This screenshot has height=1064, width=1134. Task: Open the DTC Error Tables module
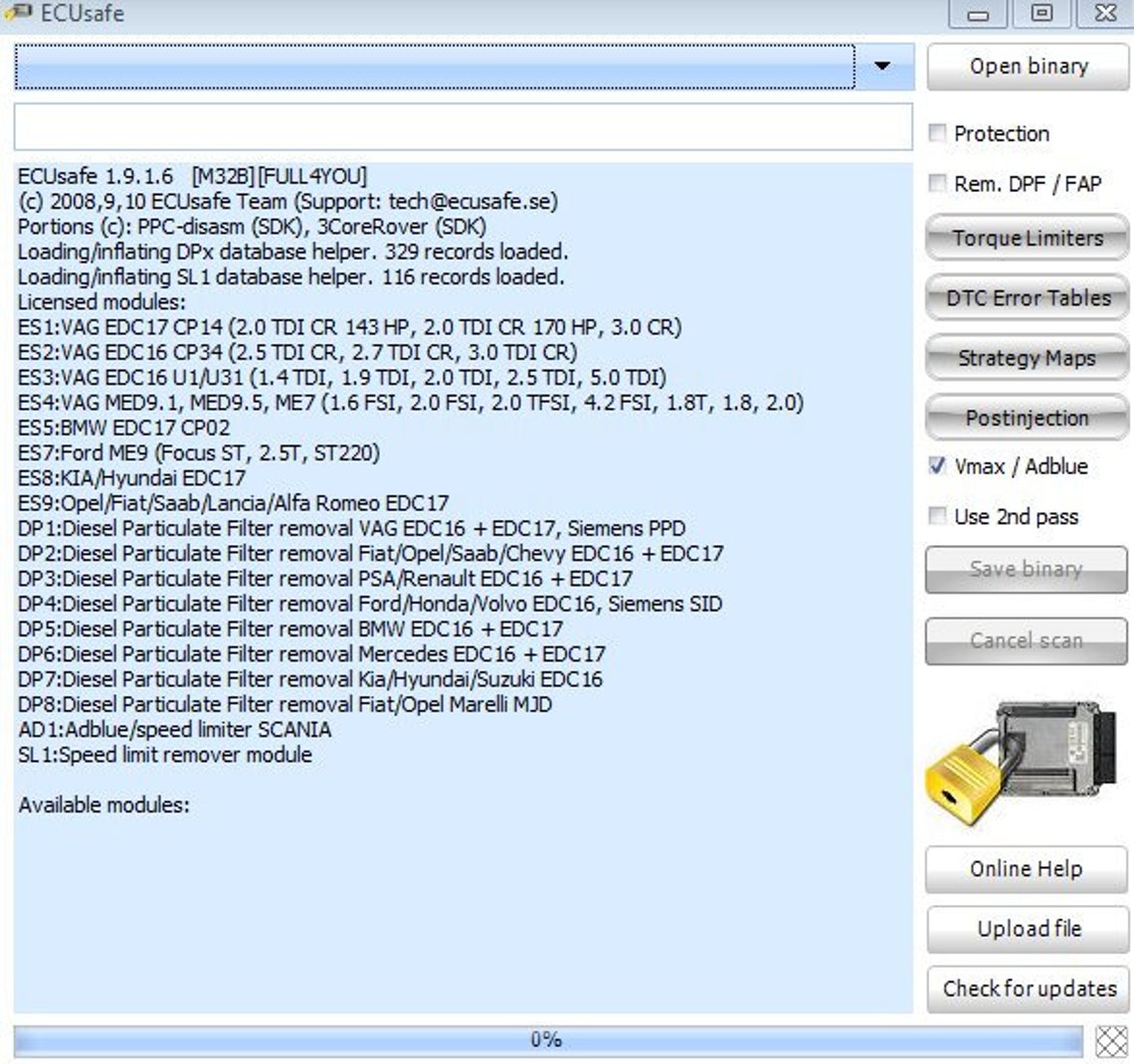(x=1026, y=298)
